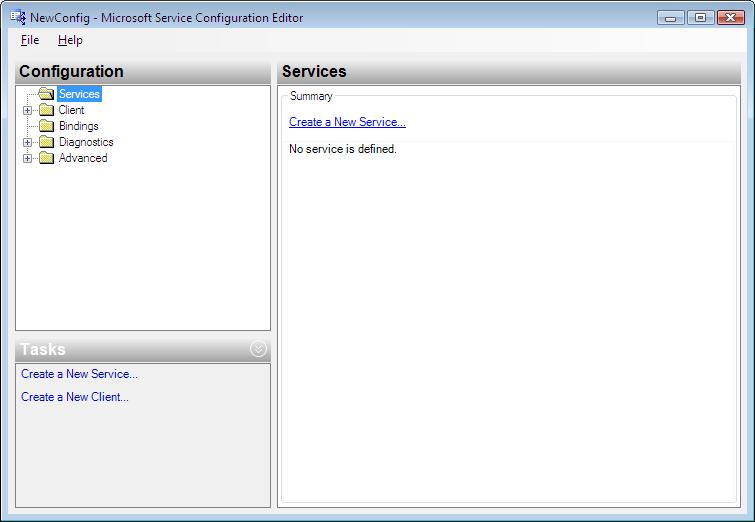Collapse the Tasks panel using its chevron
Viewport: 755px width, 522px height.
tap(259, 349)
